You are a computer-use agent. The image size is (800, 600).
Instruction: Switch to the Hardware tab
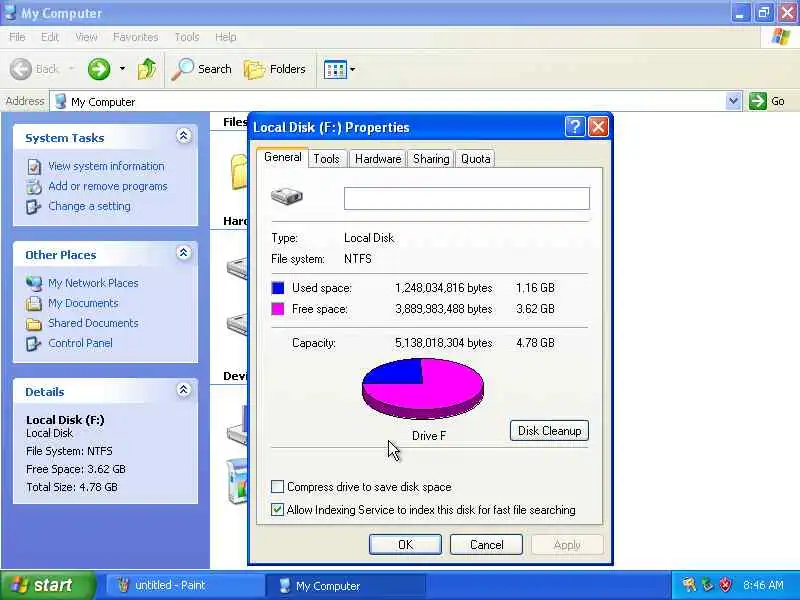(378, 159)
